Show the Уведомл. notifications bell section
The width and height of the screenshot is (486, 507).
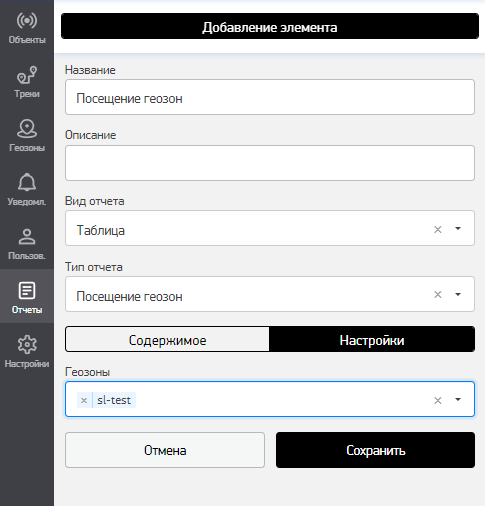pos(27,189)
